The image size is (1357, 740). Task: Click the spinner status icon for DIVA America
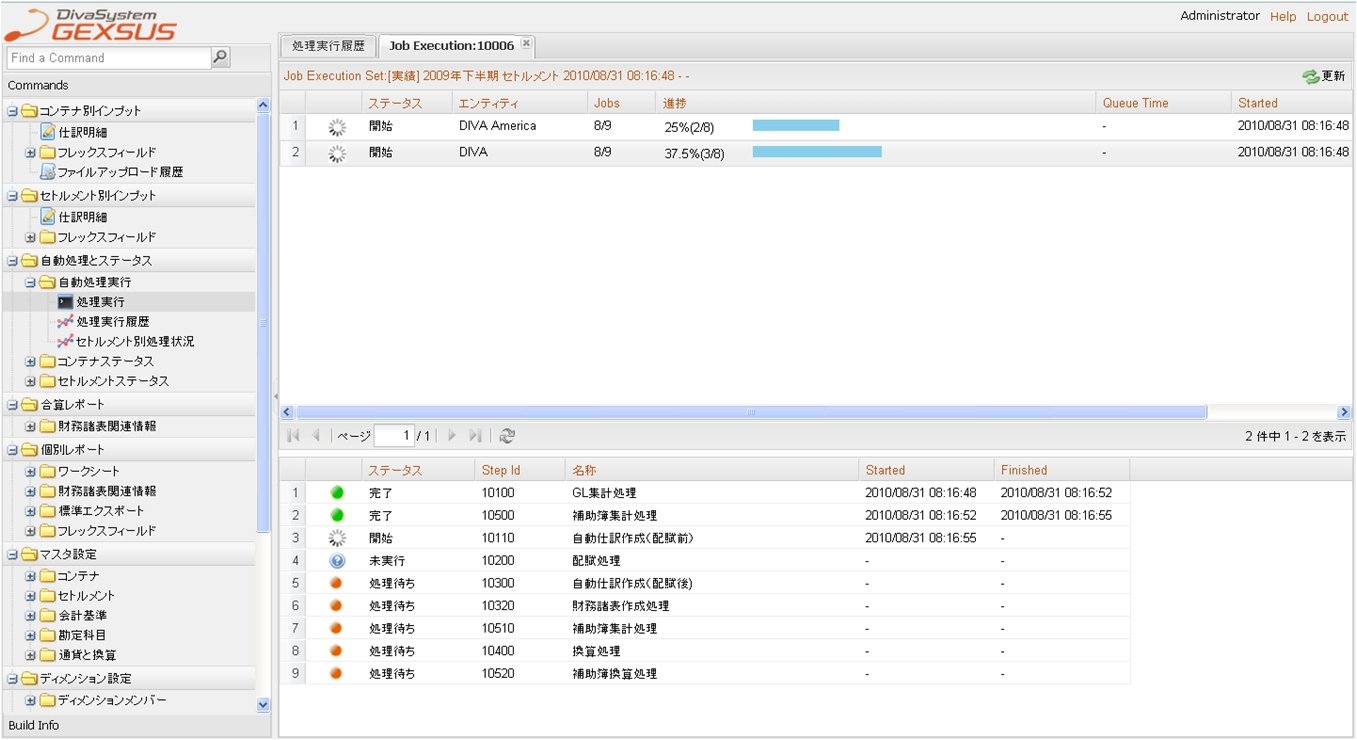click(337, 126)
